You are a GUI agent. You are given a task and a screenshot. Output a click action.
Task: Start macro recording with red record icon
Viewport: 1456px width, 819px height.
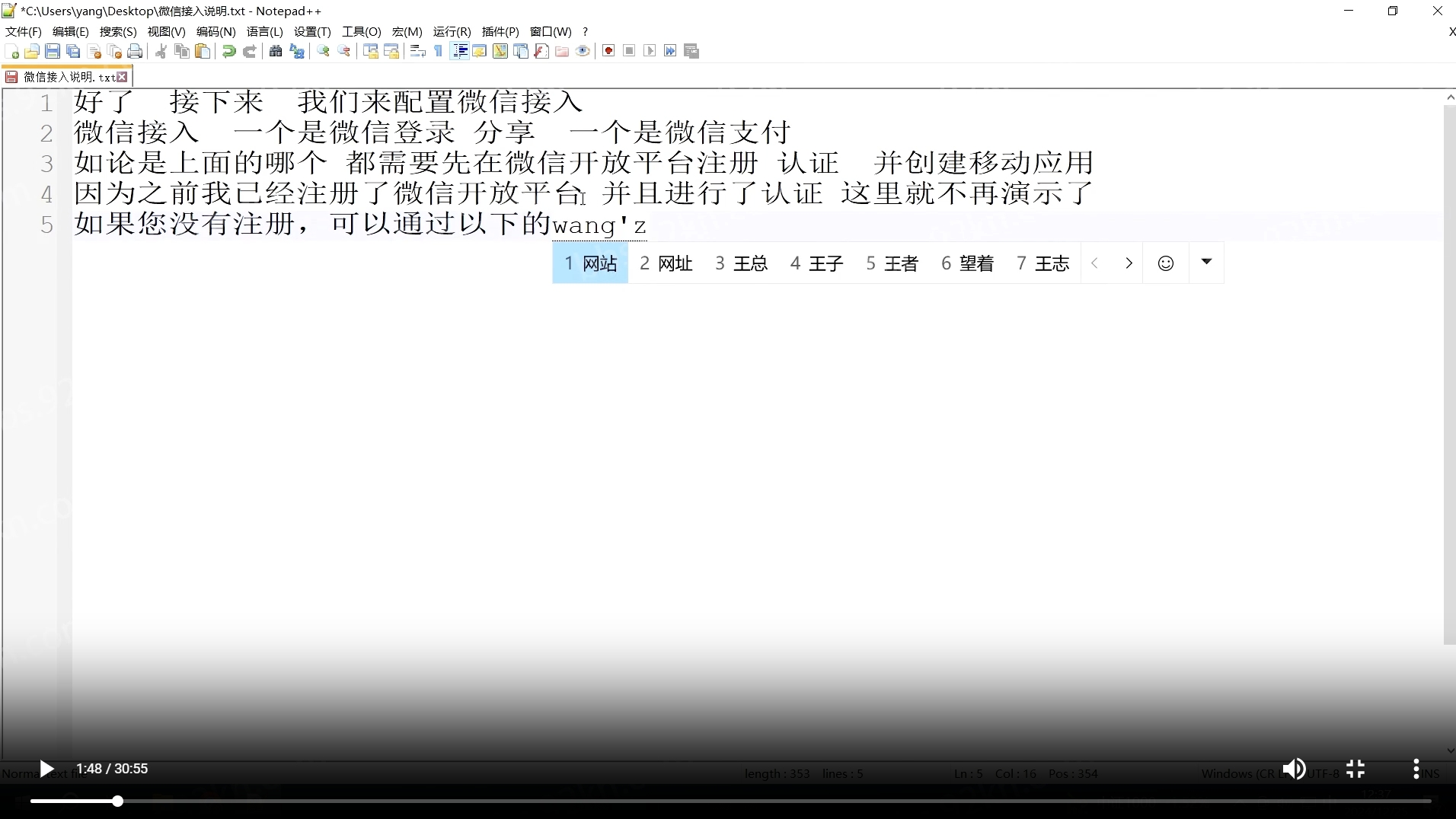tap(608, 51)
